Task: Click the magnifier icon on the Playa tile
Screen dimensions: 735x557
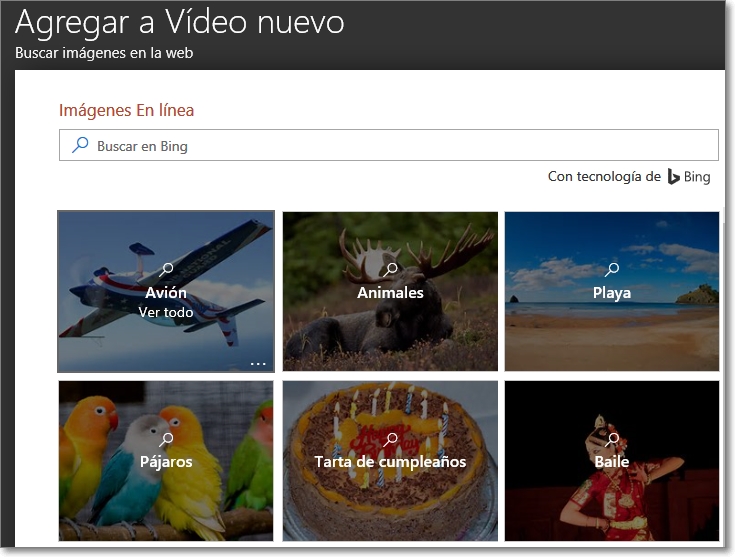Action: pyautogui.click(x=612, y=269)
